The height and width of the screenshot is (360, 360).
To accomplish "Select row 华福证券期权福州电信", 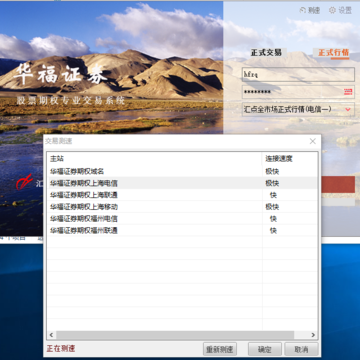I will [x=182, y=219].
